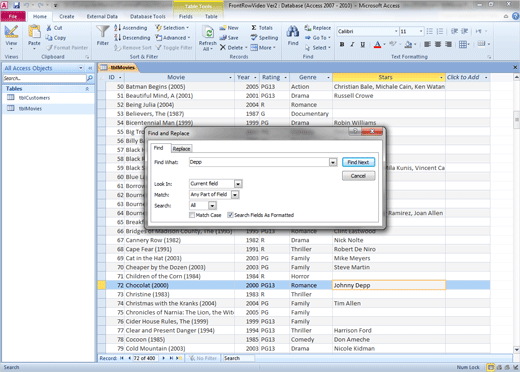The width and height of the screenshot is (520, 372).
Task: Click the Save icon in title bar
Action: [x=16, y=5]
